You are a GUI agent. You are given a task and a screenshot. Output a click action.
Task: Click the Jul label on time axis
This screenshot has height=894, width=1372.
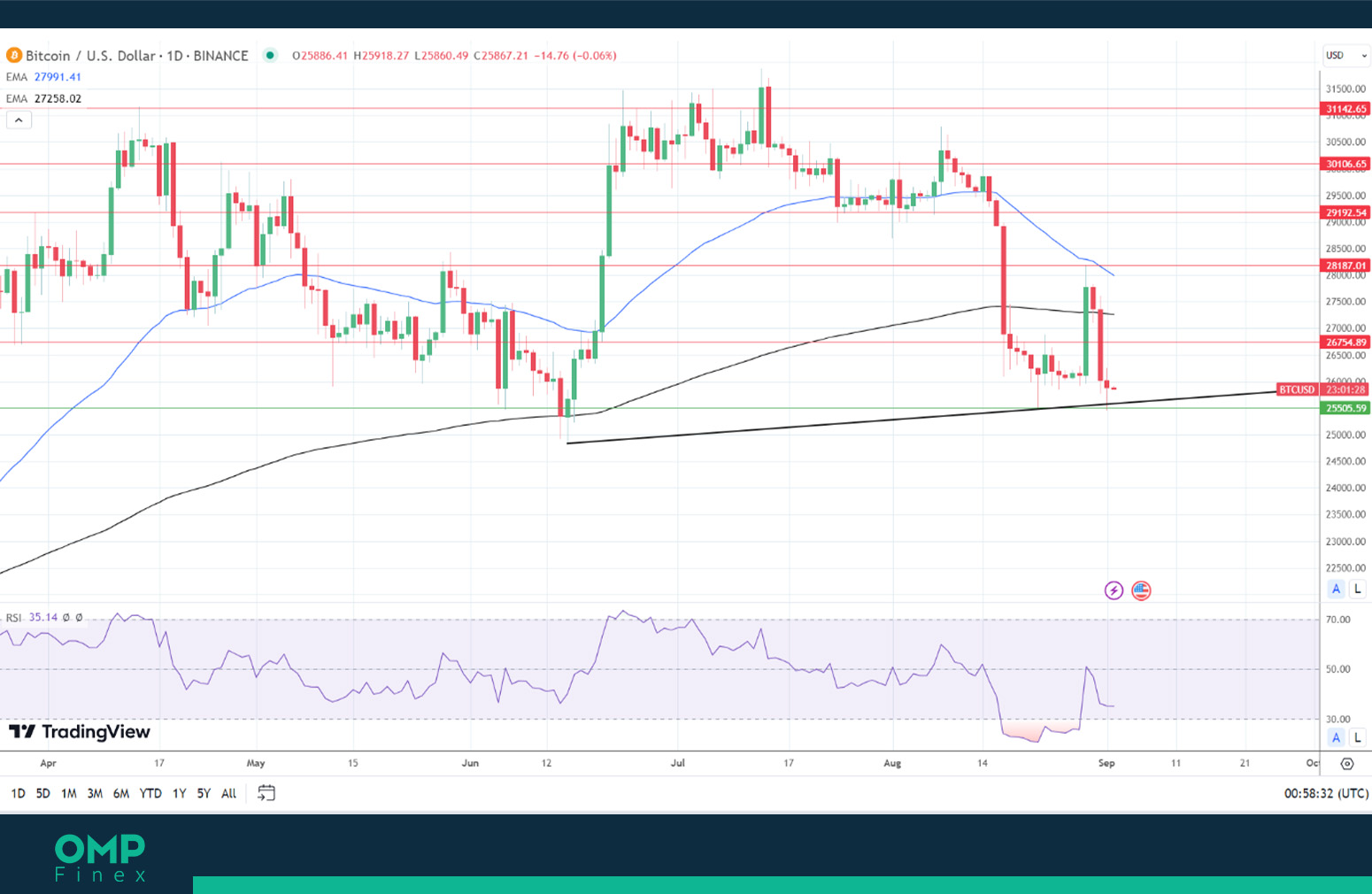coord(678,763)
